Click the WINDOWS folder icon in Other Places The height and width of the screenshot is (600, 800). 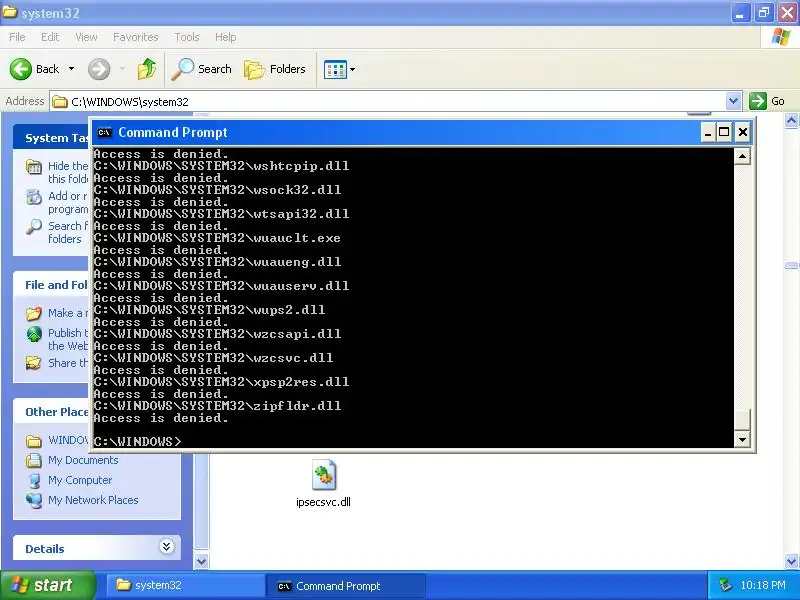pyautogui.click(x=34, y=440)
